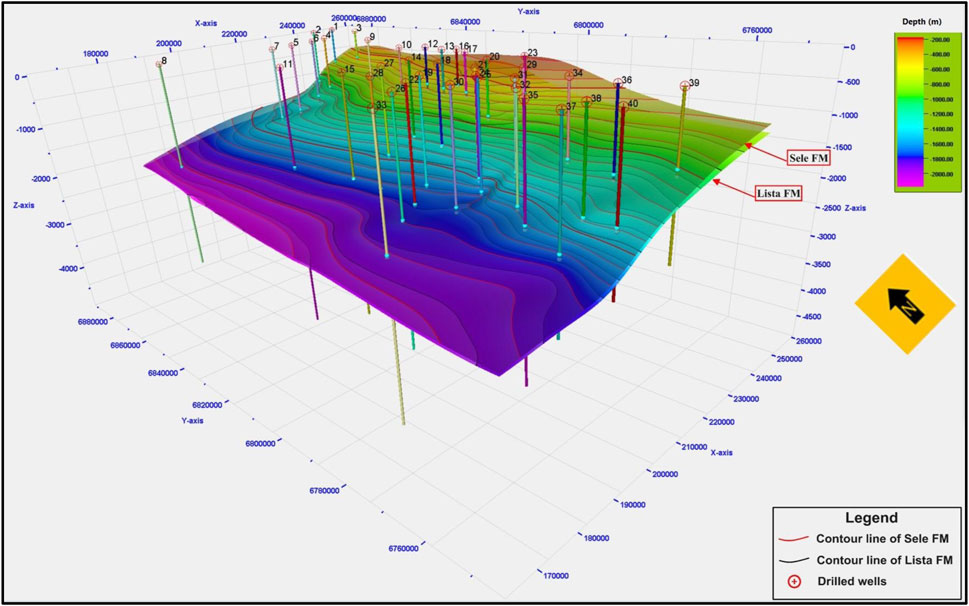Click the 170000 X-axis tick label

(556, 576)
